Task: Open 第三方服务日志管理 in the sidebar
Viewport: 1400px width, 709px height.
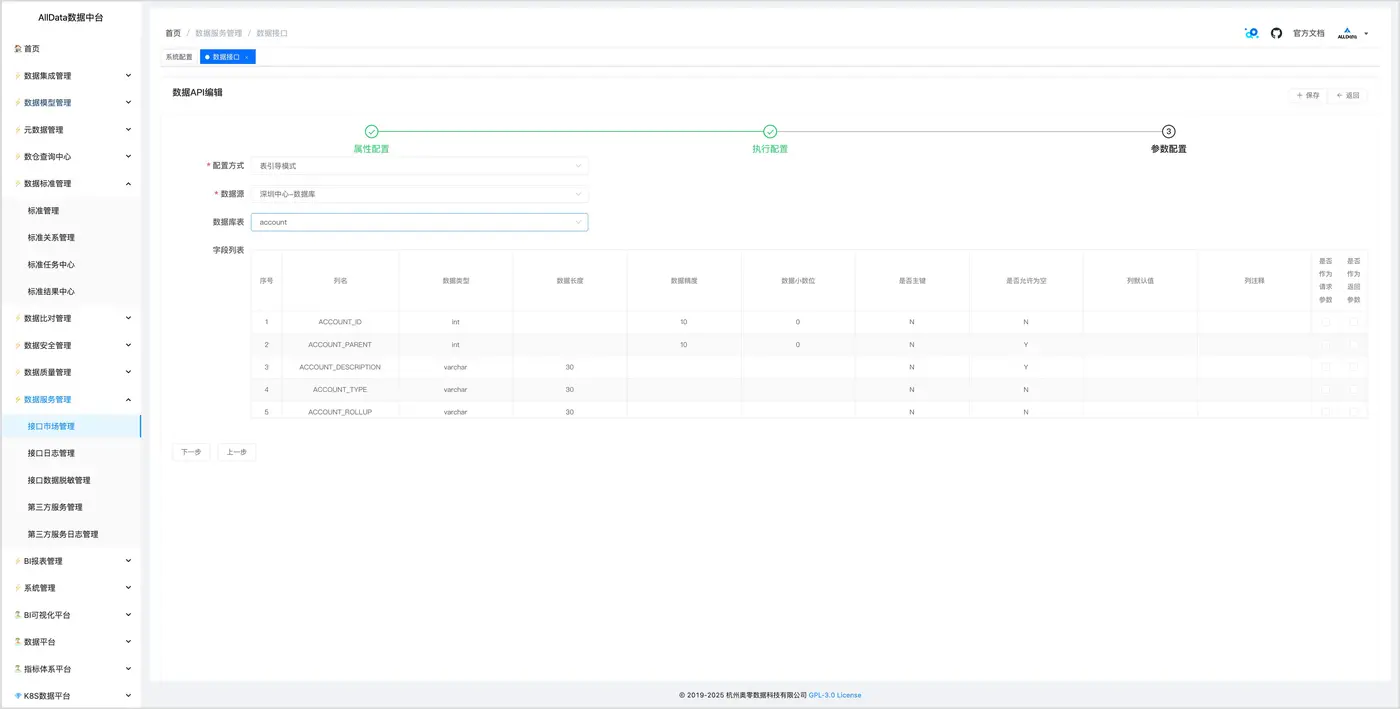Action: (x=63, y=534)
